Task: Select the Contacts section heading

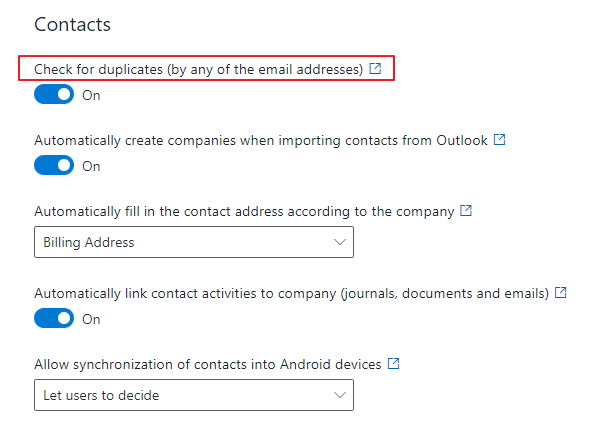Action: [72, 25]
